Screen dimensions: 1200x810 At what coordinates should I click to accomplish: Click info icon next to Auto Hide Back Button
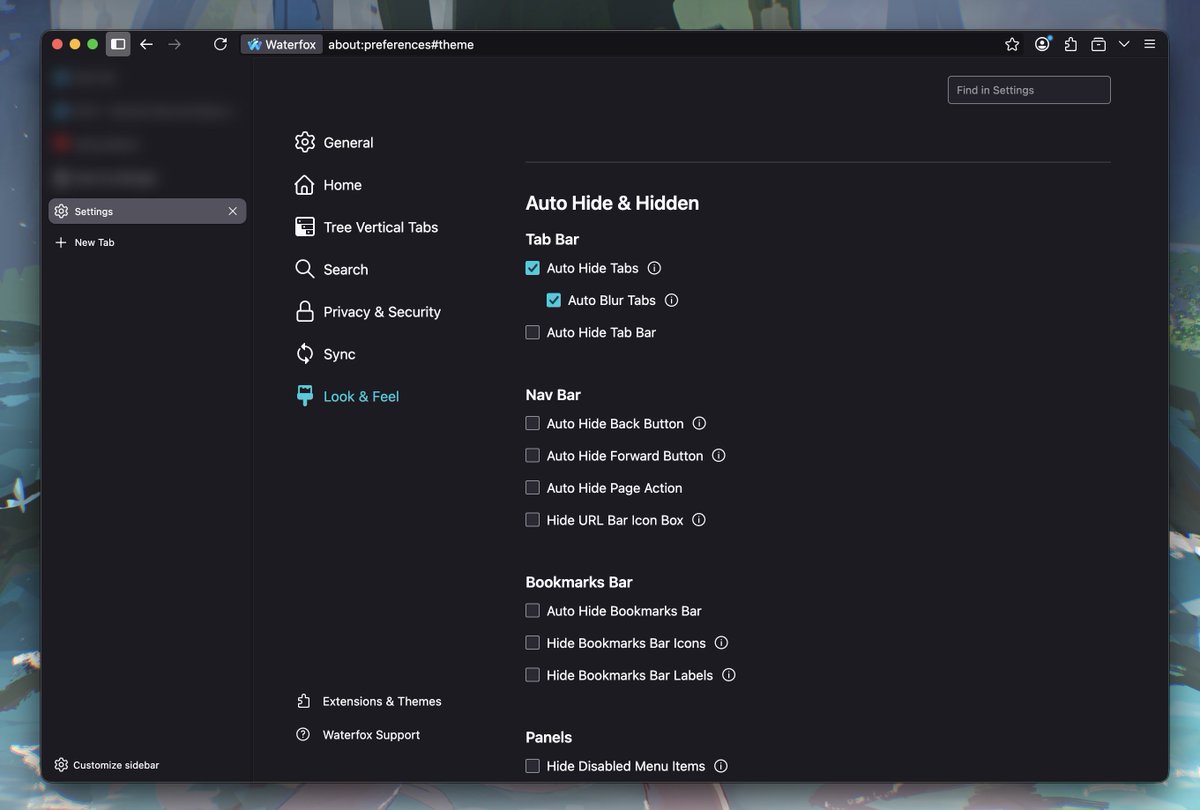[700, 423]
